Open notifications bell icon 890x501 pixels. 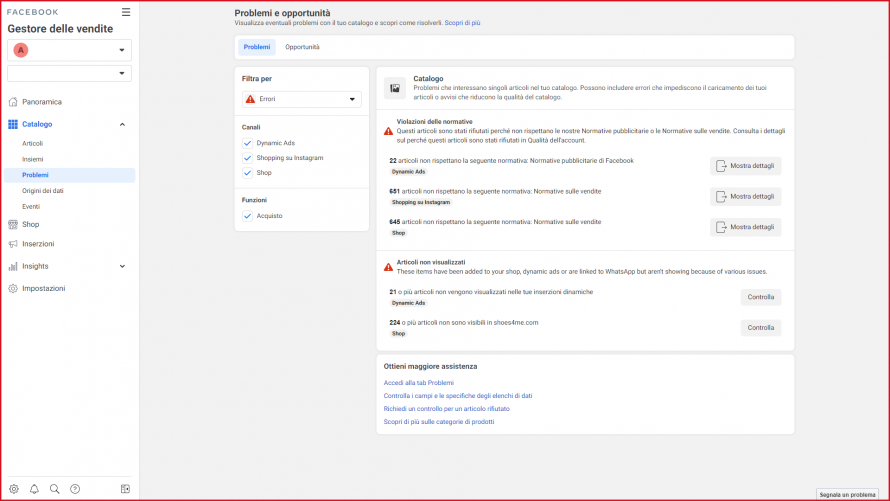(x=34, y=489)
